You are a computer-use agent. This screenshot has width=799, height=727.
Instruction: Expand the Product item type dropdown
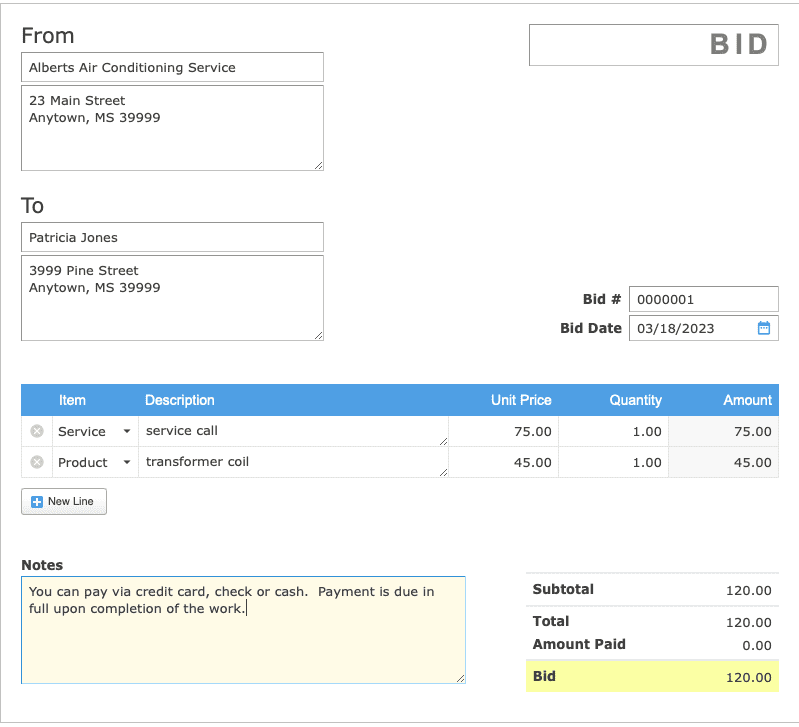pos(127,463)
